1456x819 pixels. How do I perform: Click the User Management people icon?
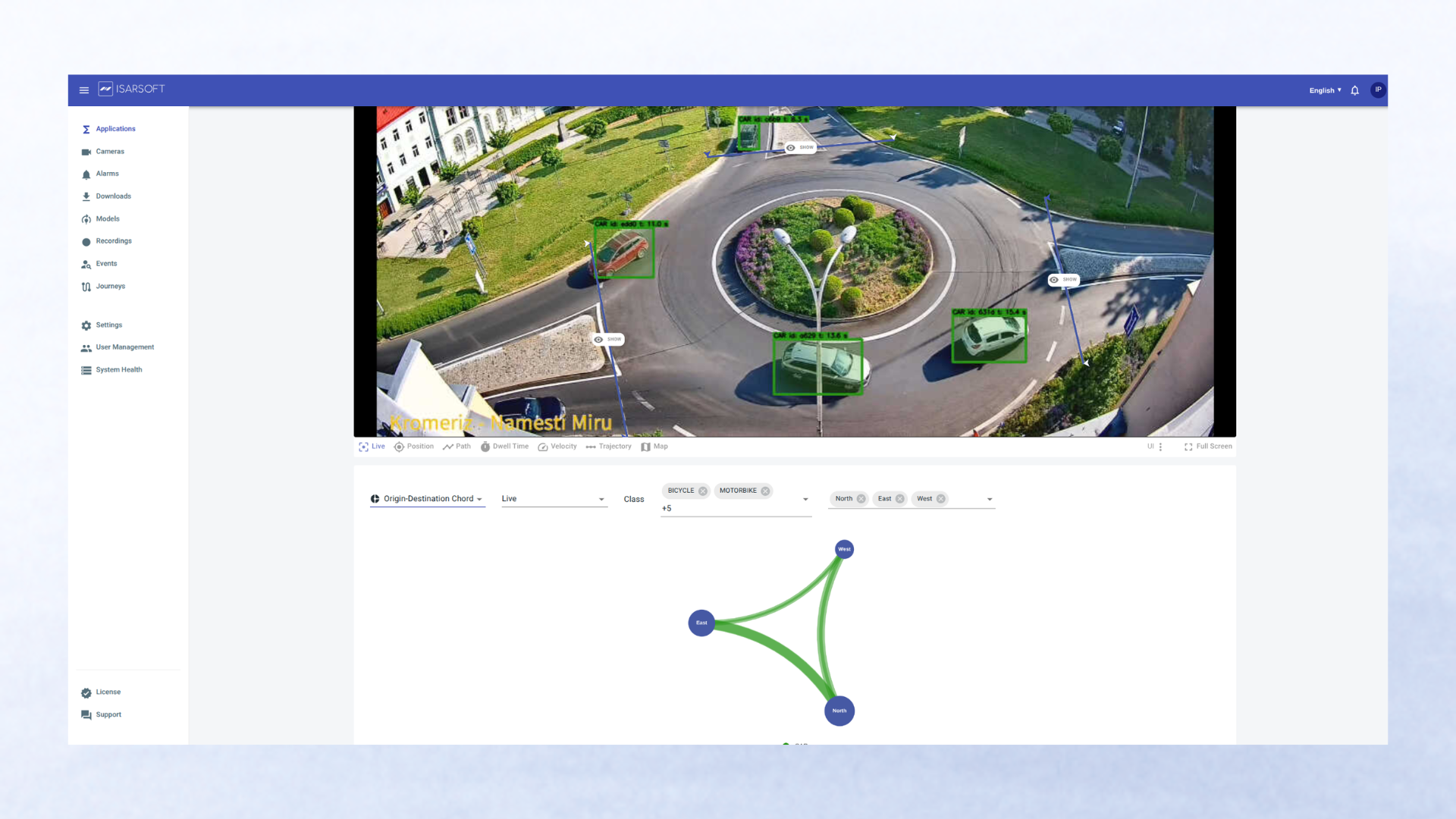coord(86,348)
